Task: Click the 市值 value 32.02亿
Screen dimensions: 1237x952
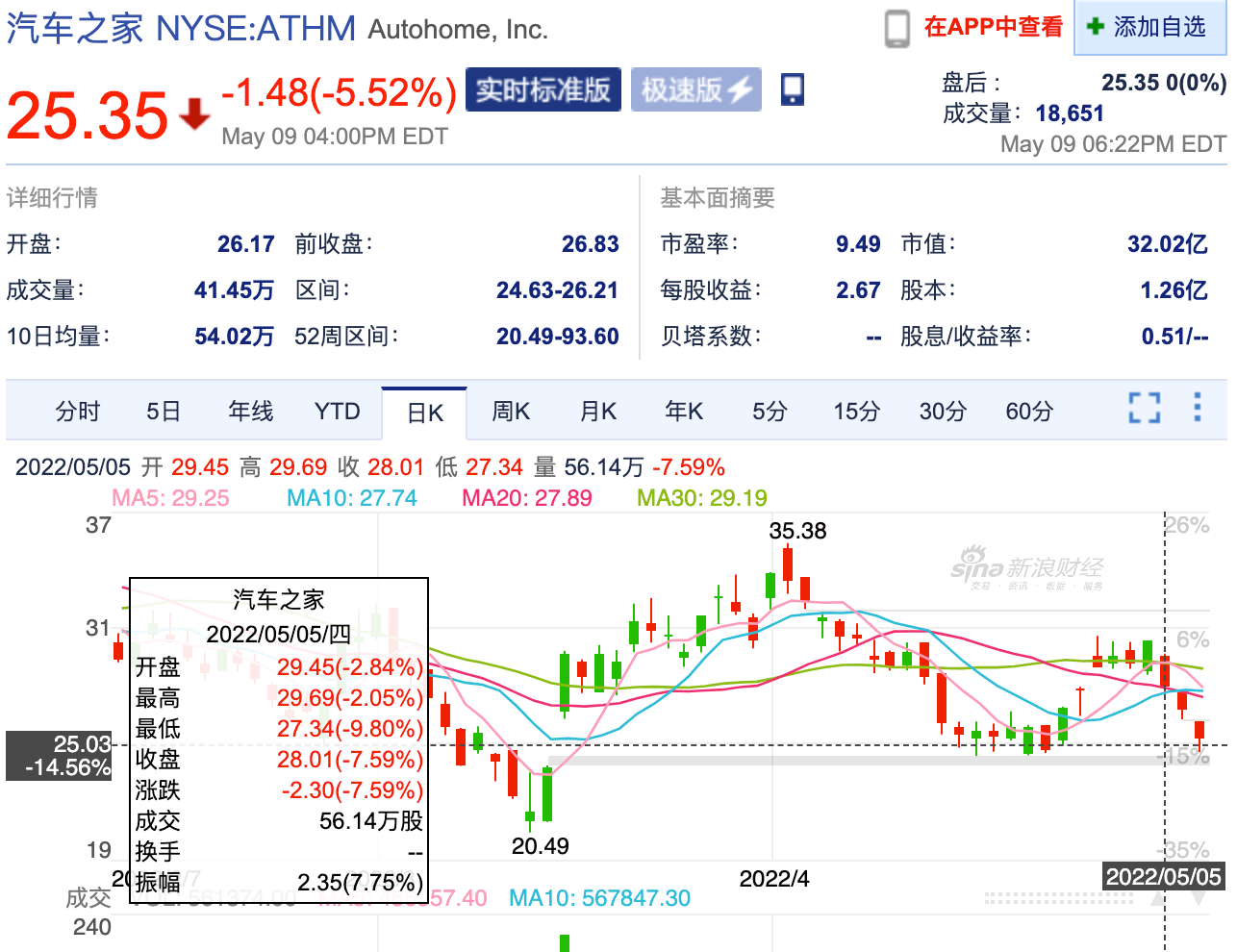Action: [x=1168, y=244]
